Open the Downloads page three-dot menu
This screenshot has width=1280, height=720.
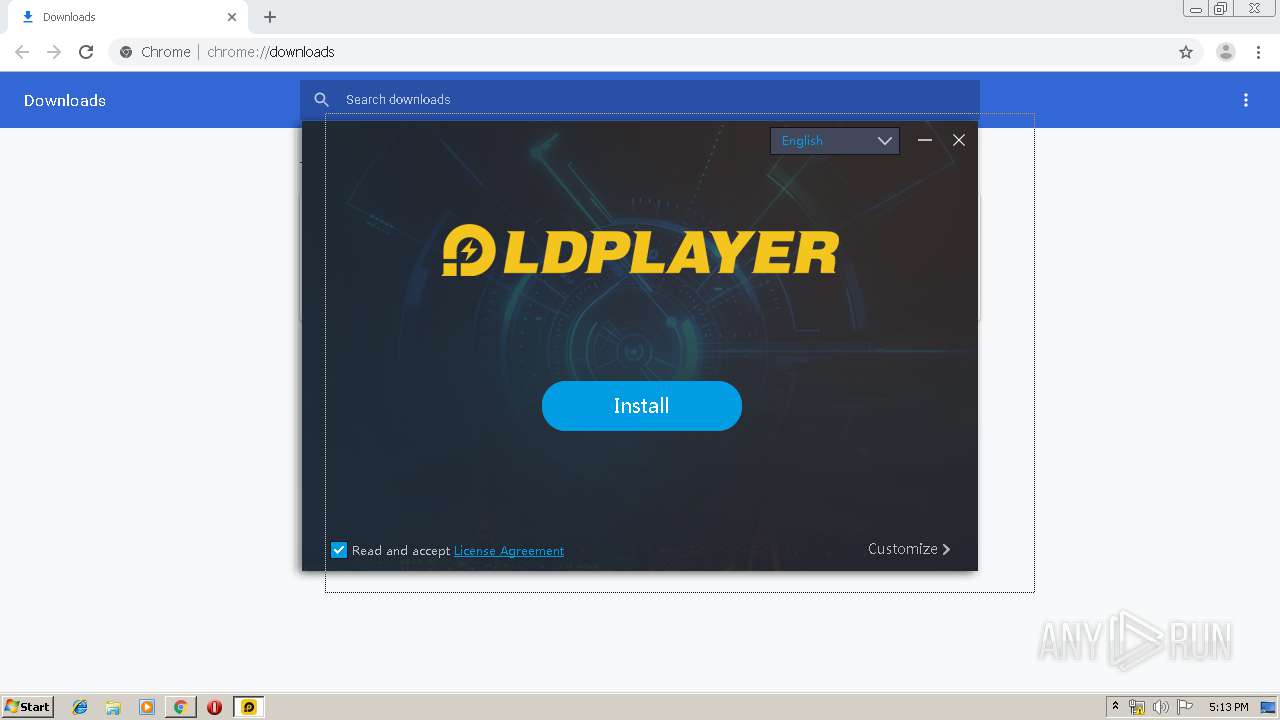pyautogui.click(x=1246, y=100)
